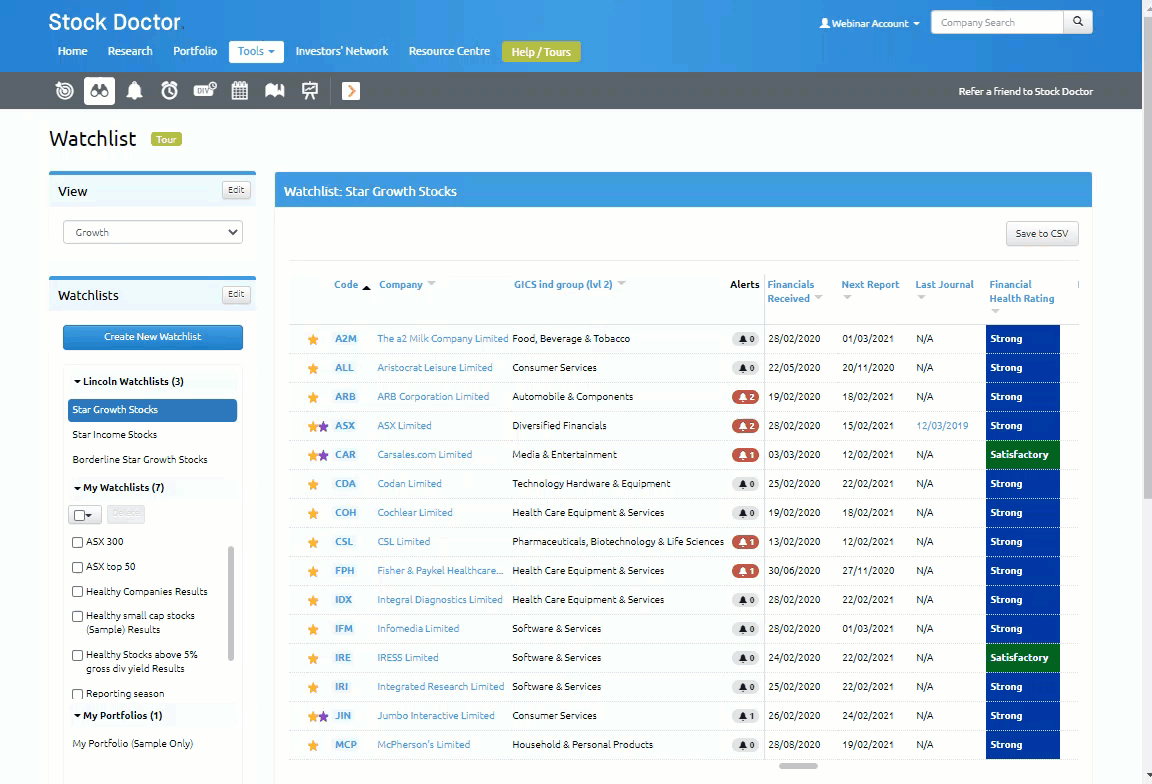Click the Company Search input field

(997, 23)
